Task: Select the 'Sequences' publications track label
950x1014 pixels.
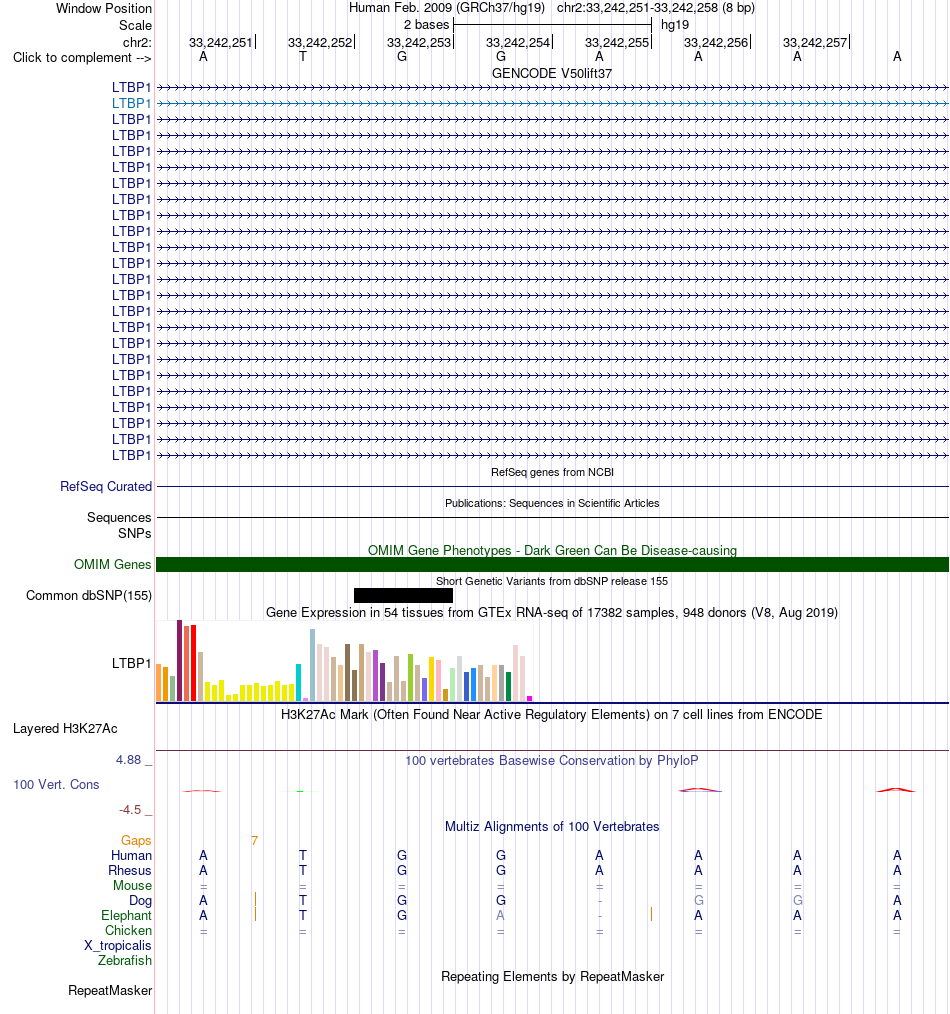Action: (x=119, y=517)
